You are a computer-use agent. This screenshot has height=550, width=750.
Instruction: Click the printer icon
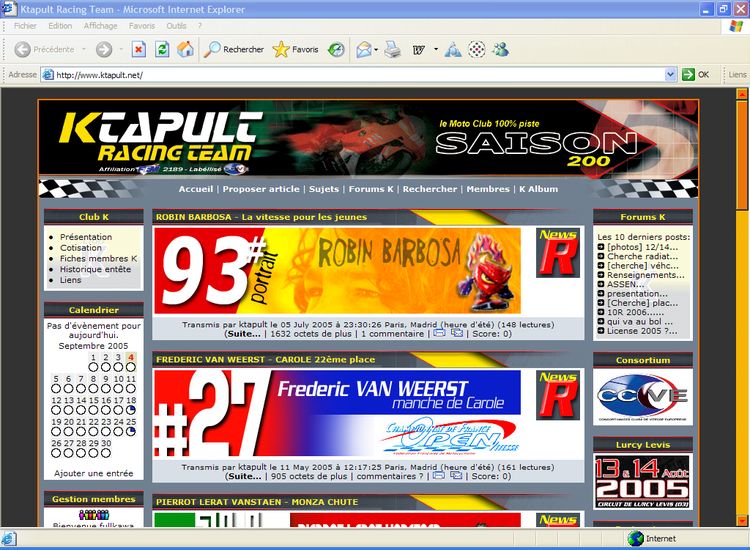point(393,49)
